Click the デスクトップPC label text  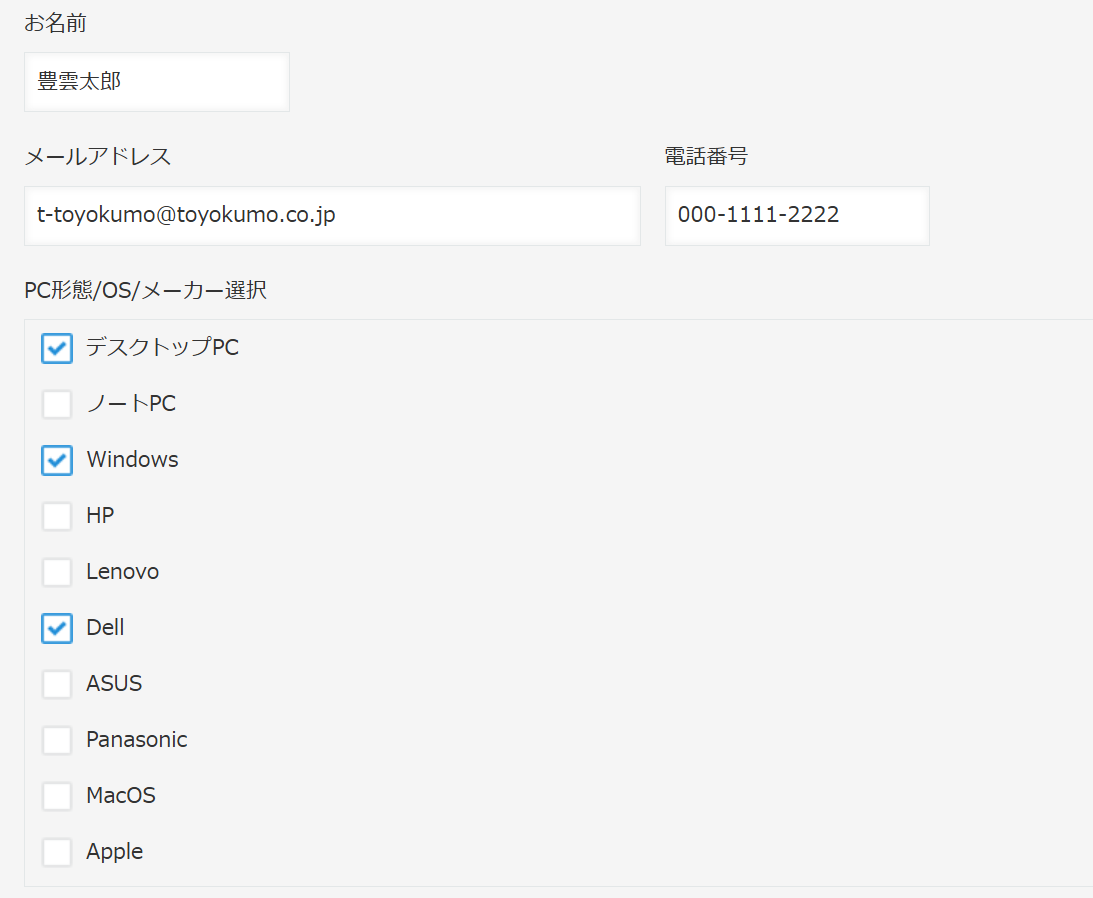[x=162, y=347]
